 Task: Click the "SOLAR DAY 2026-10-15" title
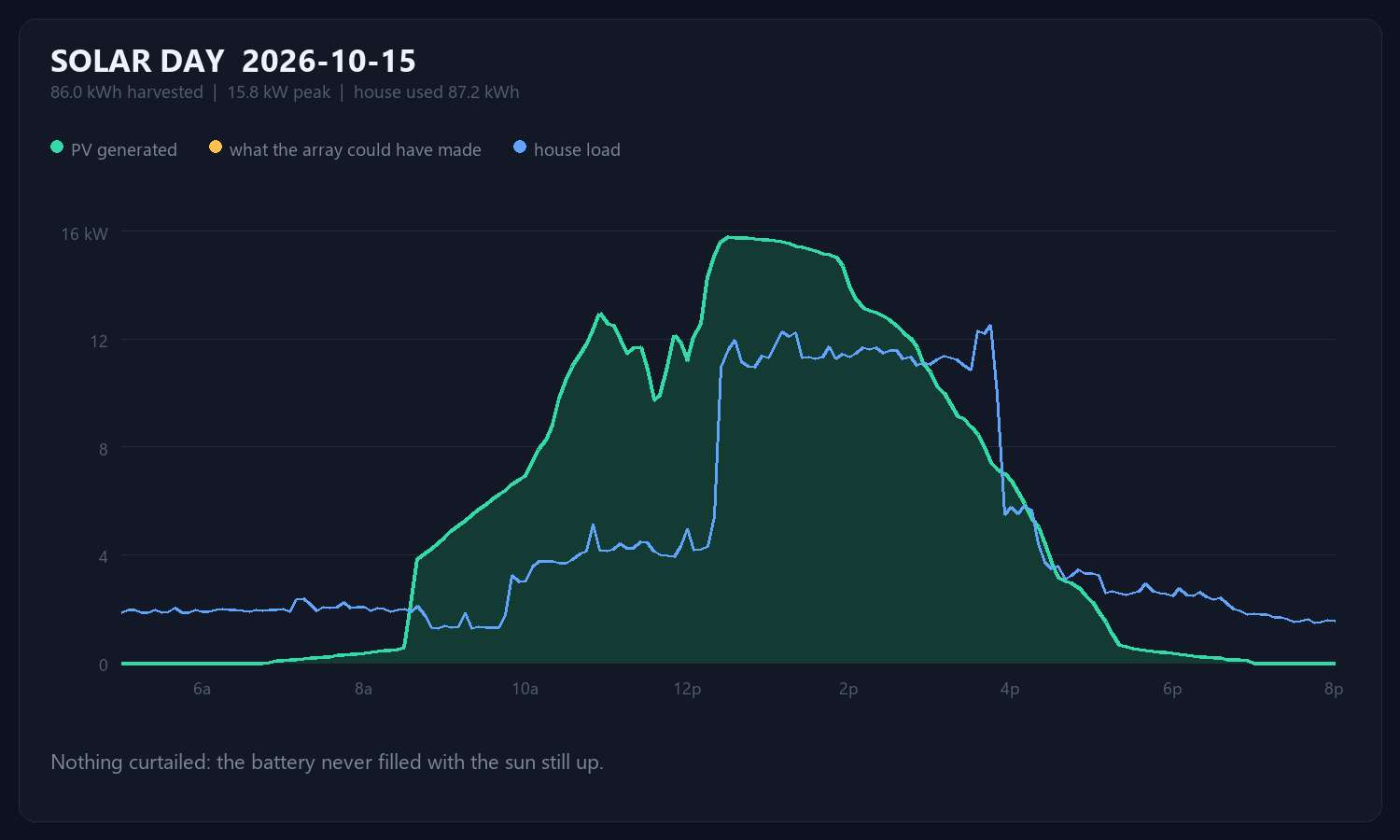click(233, 62)
